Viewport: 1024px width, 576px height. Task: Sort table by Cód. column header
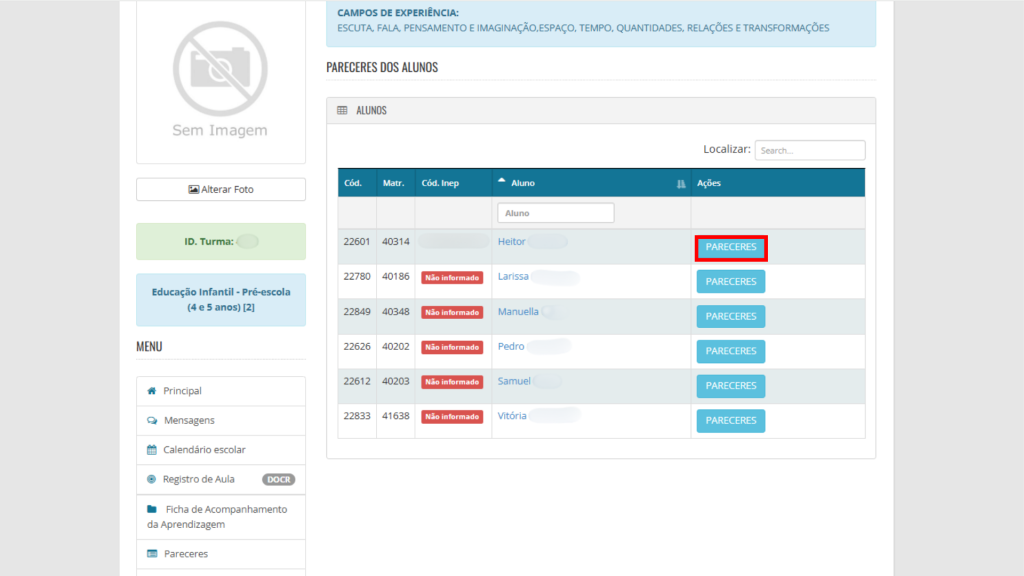(x=353, y=184)
